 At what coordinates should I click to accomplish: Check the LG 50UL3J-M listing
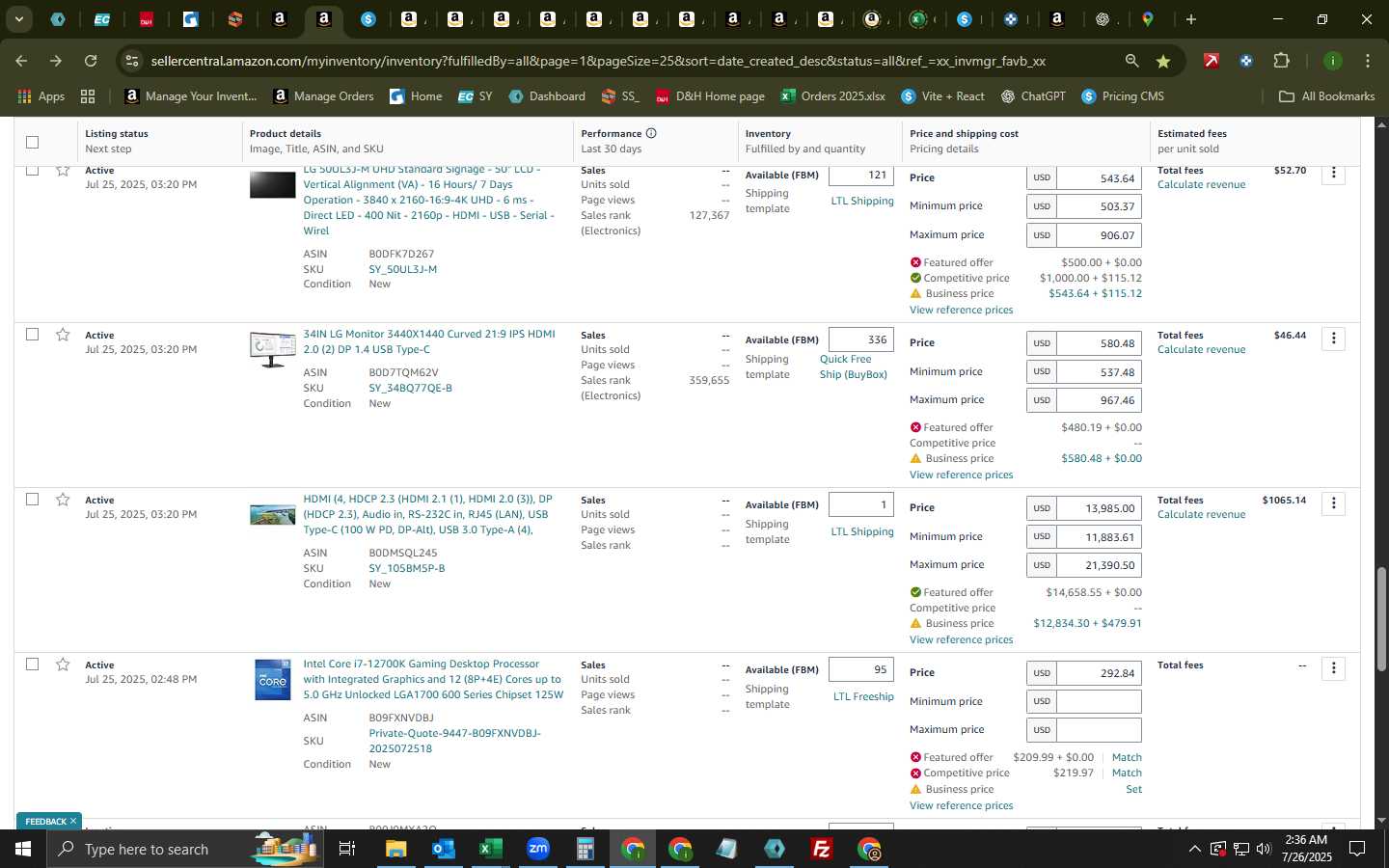[32, 171]
